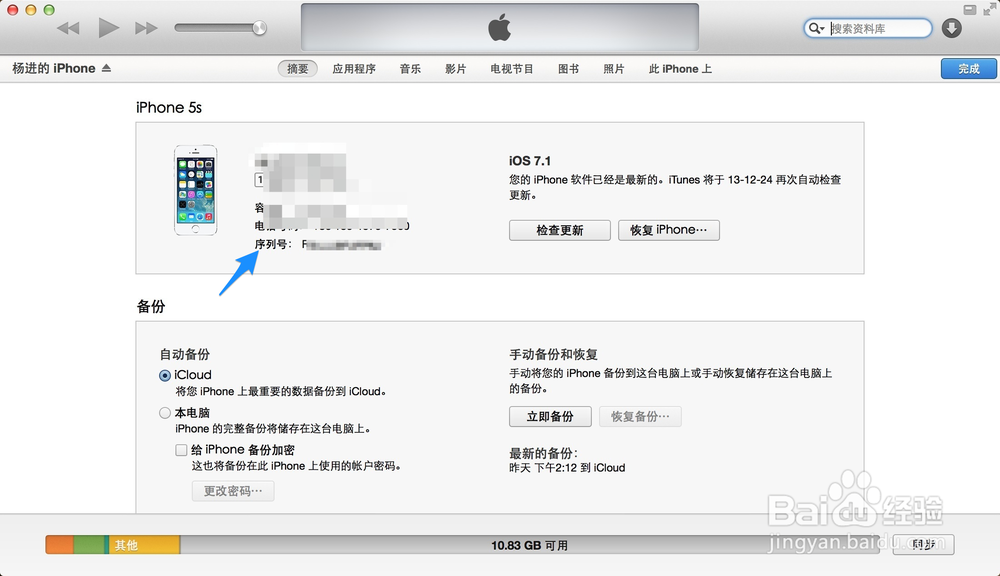Click the 完成 button
The image size is (1000, 576).
click(969, 69)
